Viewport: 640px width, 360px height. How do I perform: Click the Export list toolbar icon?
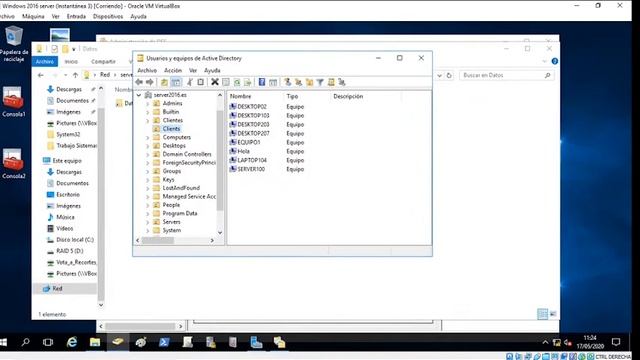tap(247, 82)
